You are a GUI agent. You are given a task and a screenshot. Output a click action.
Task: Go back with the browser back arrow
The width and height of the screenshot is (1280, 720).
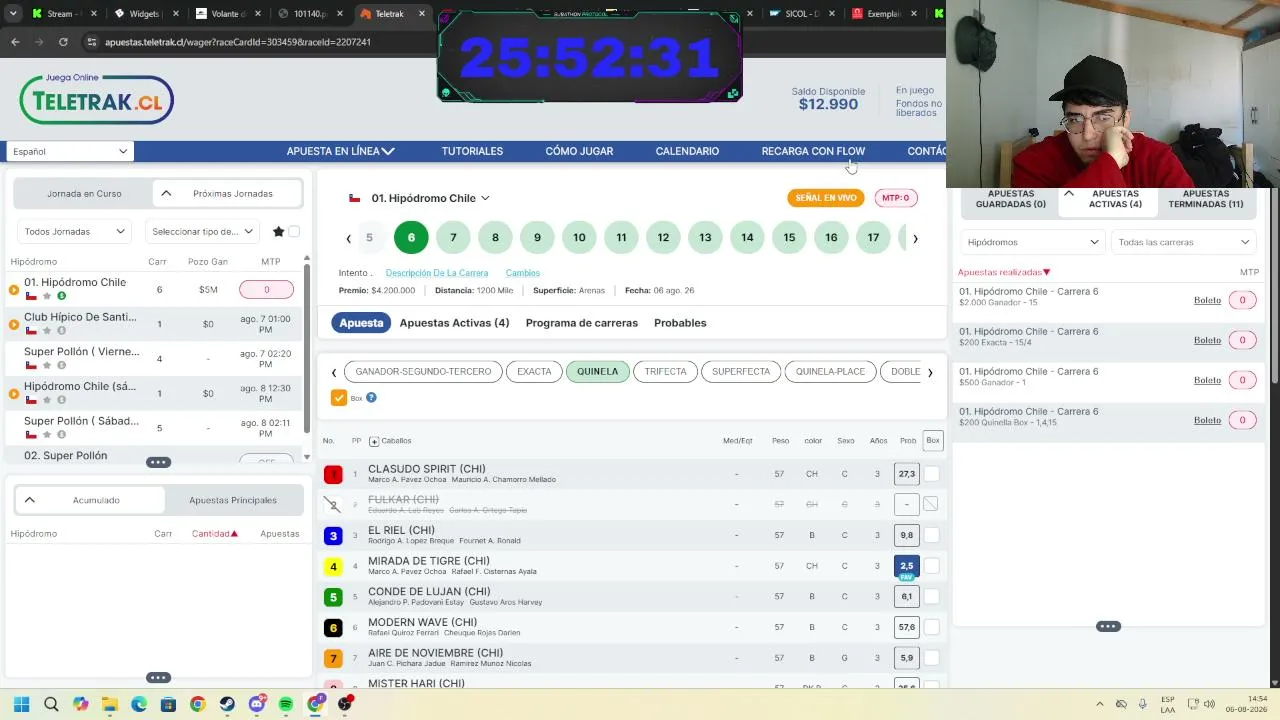[x=15, y=42]
